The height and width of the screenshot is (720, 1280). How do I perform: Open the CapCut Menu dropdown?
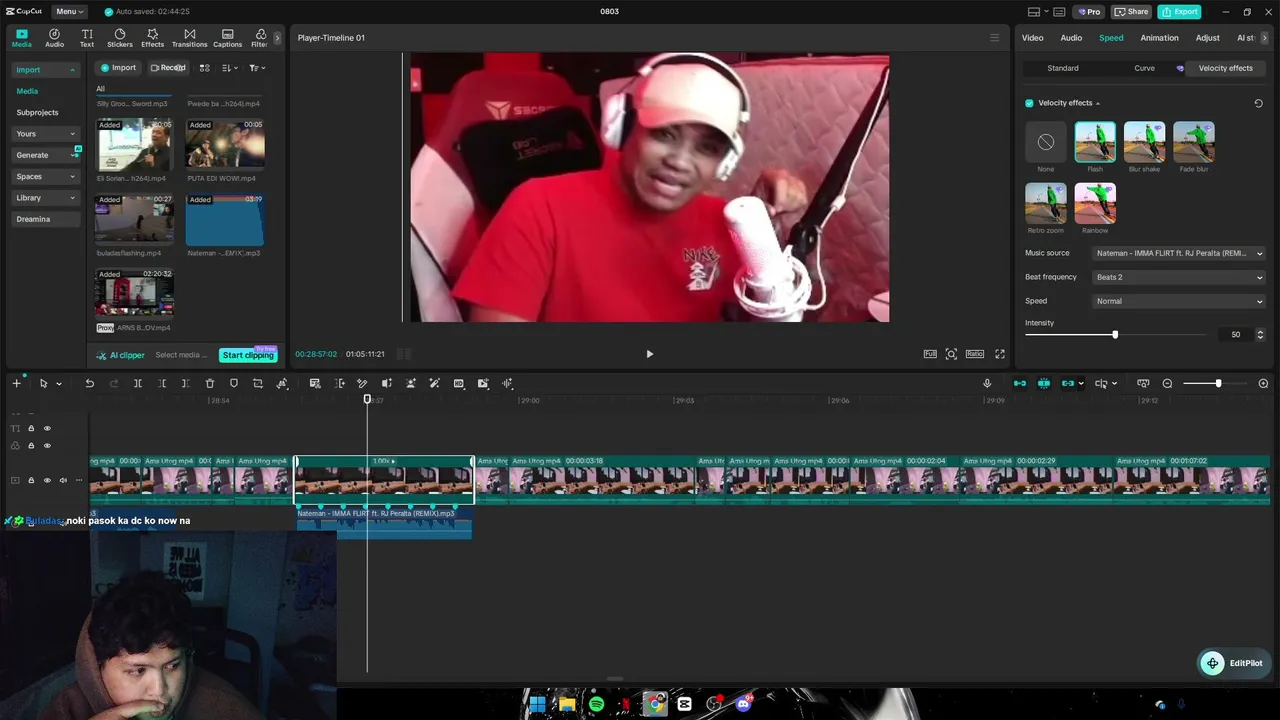[70, 12]
